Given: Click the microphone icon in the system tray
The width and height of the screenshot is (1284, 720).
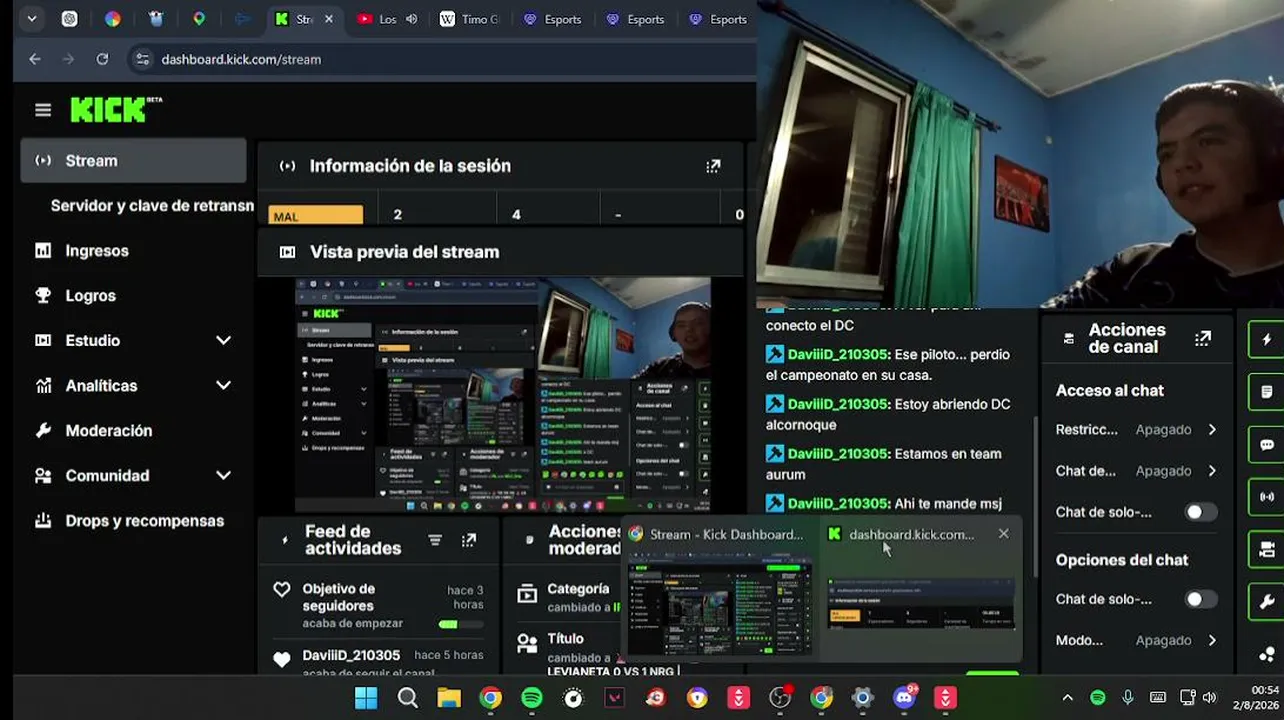Looking at the screenshot, I should (x=1128, y=698).
